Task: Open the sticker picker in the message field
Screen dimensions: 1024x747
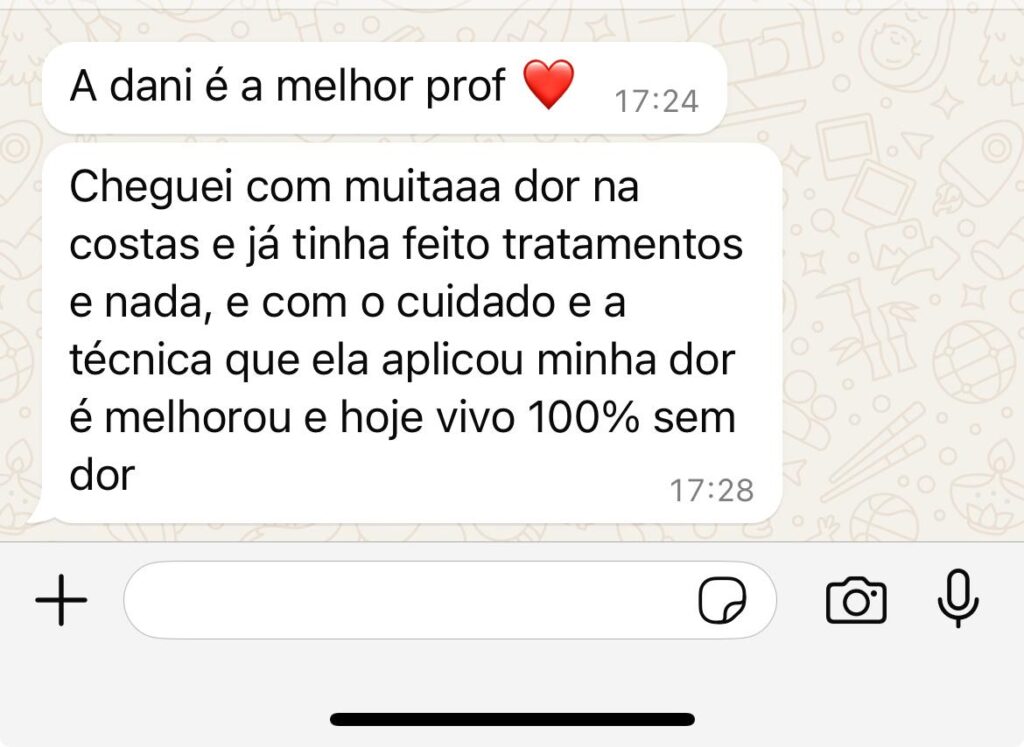Action: pos(722,600)
